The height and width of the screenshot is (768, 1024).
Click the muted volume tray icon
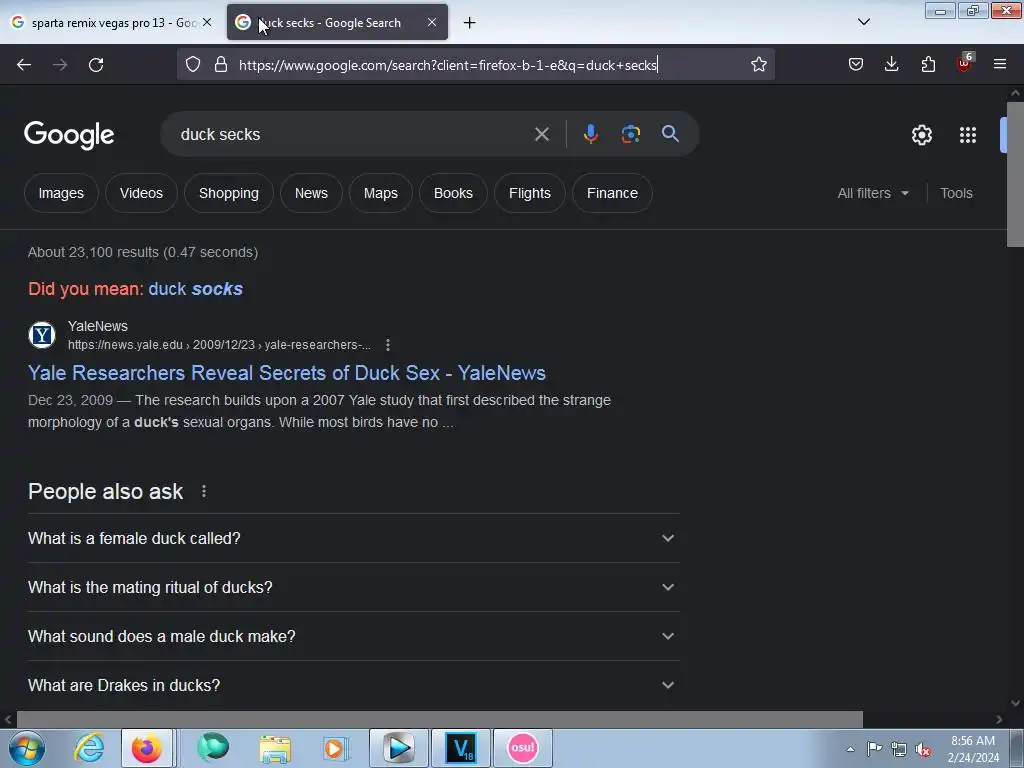(923, 749)
